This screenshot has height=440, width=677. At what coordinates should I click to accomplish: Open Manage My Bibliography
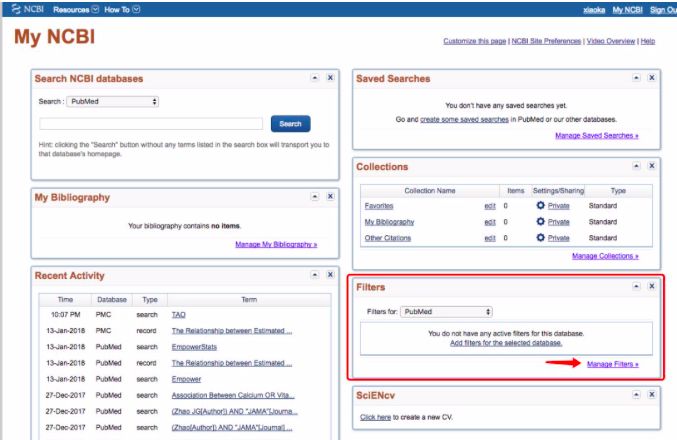(276, 244)
